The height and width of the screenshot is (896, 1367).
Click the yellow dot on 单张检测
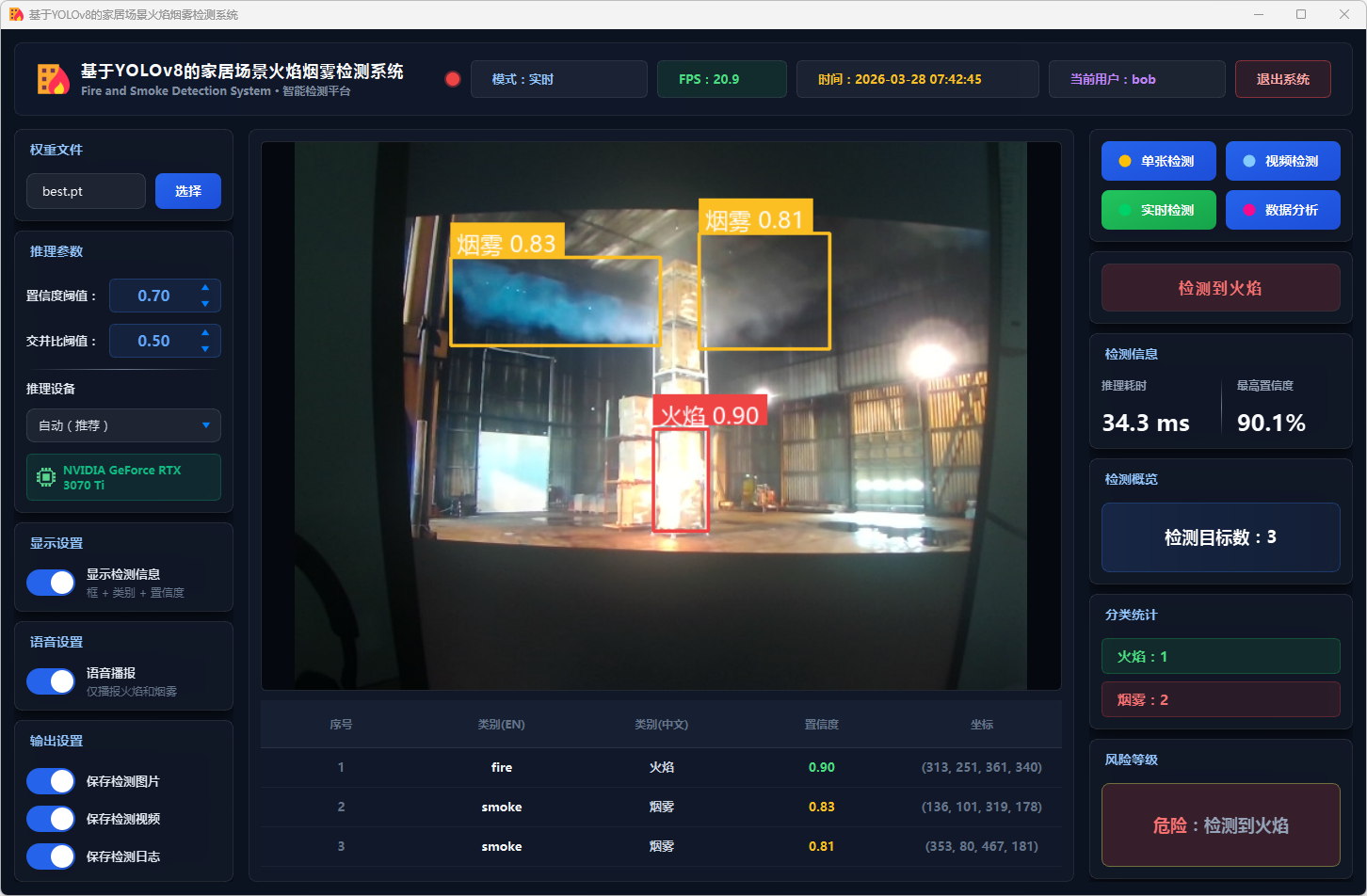tap(1124, 161)
